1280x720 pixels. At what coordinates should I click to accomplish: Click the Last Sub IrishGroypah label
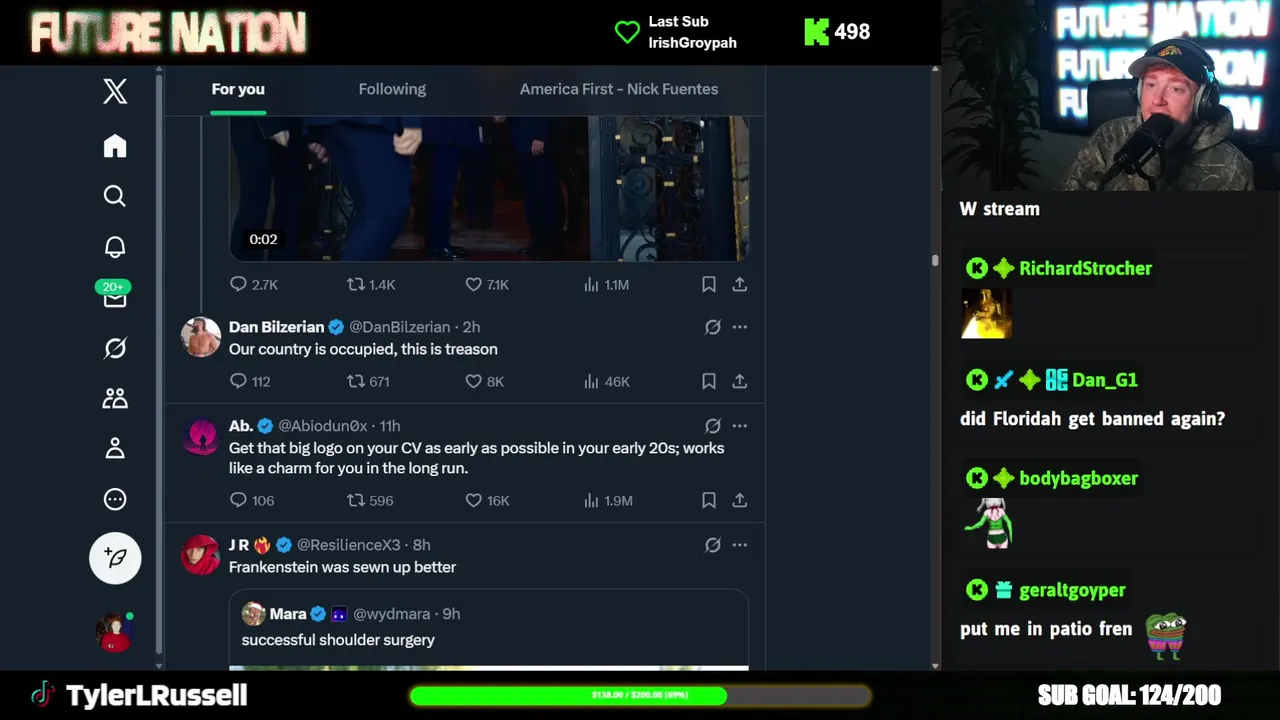pyautogui.click(x=677, y=32)
